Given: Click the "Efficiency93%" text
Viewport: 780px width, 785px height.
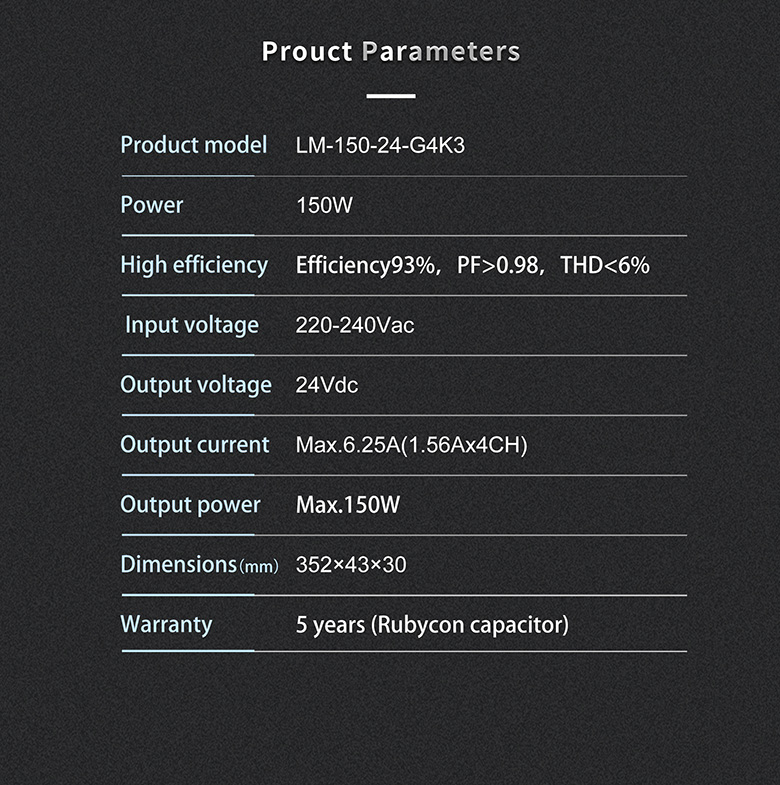Looking at the screenshot, I should point(366,266).
